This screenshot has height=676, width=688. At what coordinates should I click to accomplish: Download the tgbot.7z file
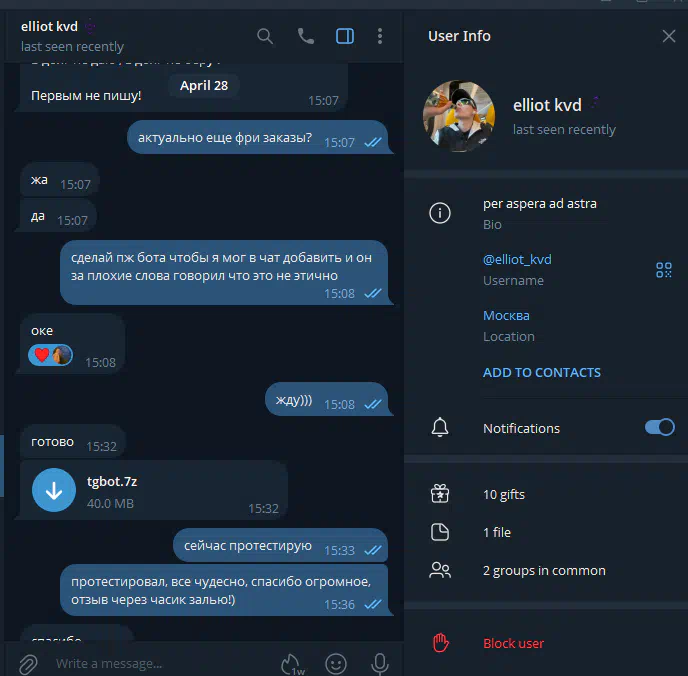(x=54, y=490)
